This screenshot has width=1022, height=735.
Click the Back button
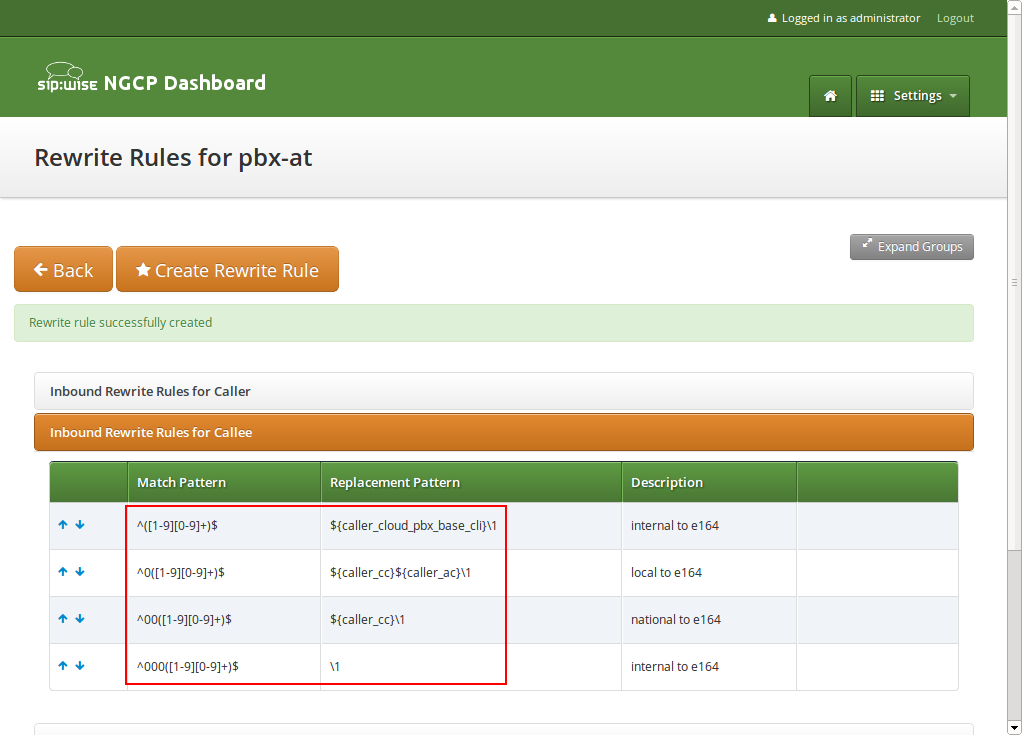[63, 270]
